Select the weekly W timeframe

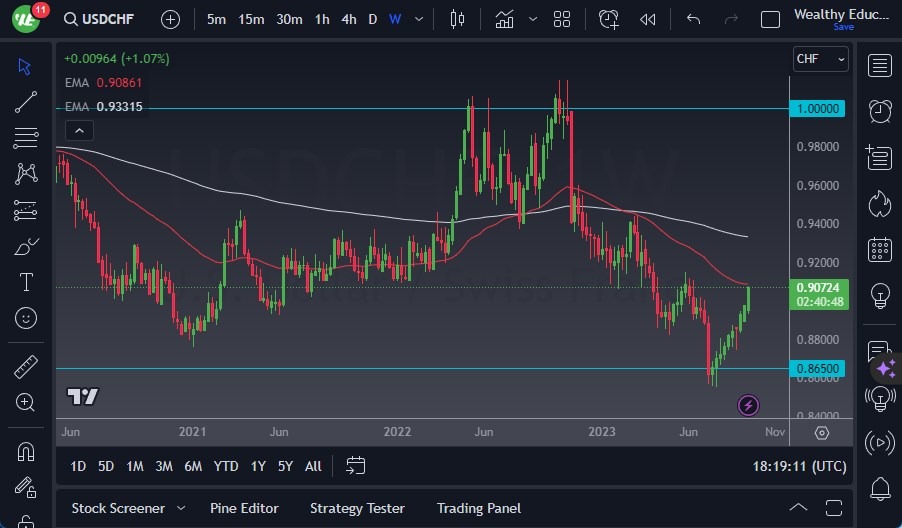click(395, 20)
